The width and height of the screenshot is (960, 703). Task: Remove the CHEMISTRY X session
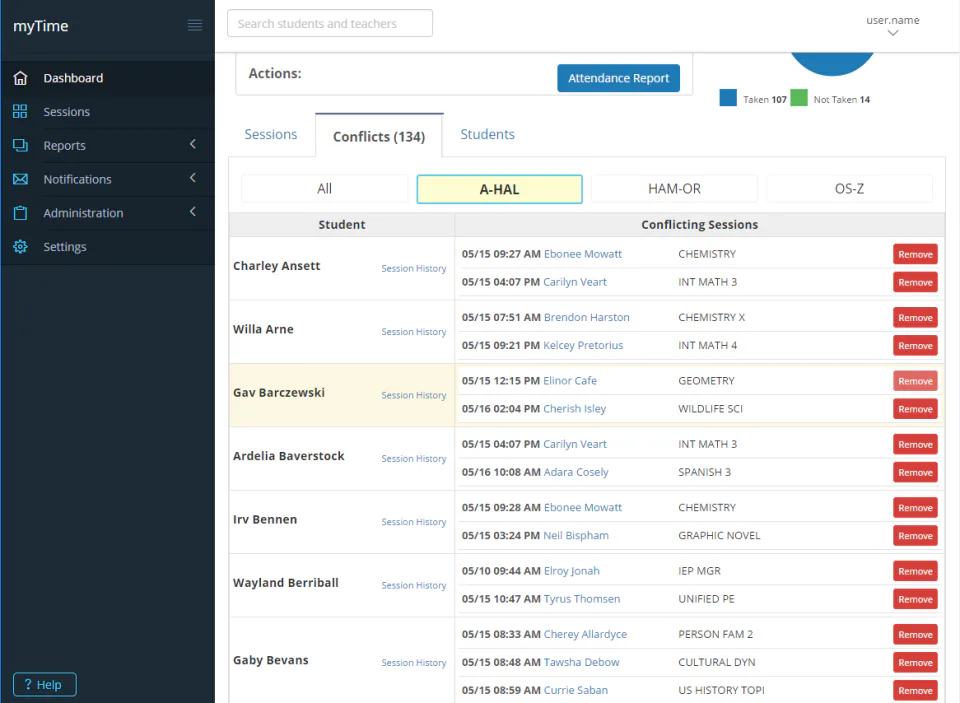pos(915,317)
